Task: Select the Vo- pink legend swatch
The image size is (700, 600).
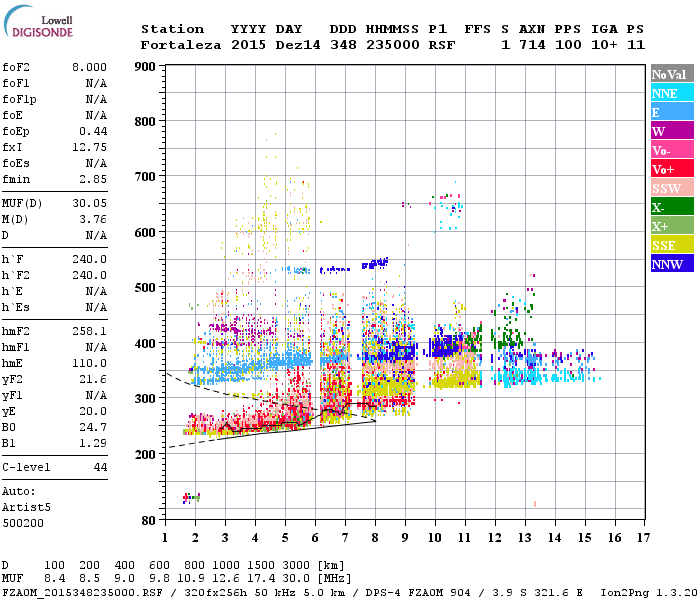Action: 672,150
